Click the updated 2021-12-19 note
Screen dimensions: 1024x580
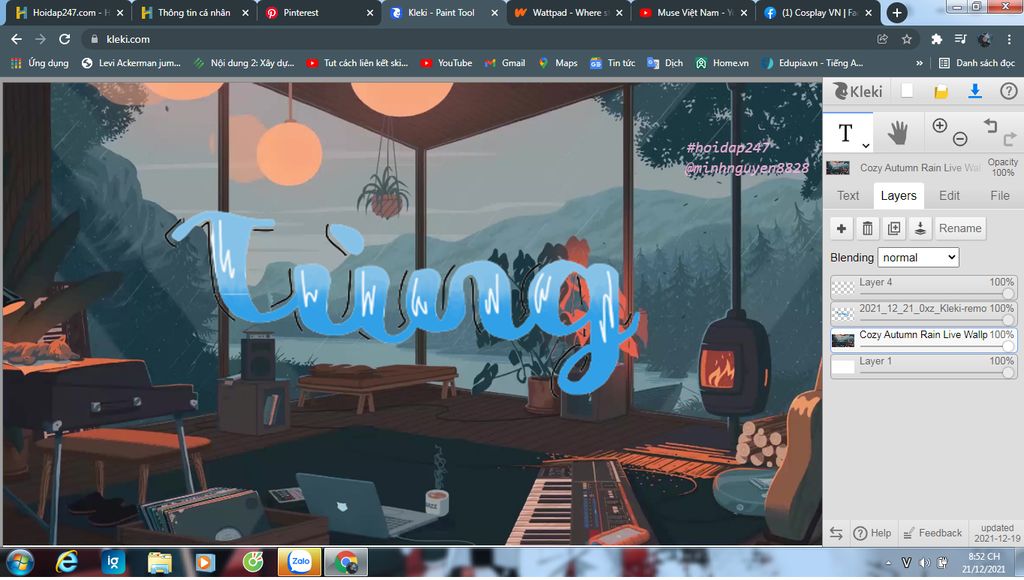point(997,533)
